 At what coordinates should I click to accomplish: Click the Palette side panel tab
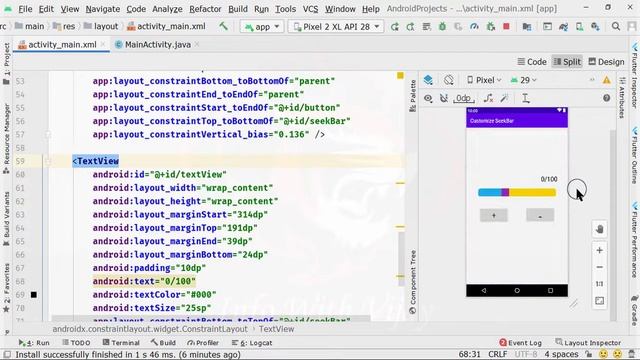click(413, 96)
